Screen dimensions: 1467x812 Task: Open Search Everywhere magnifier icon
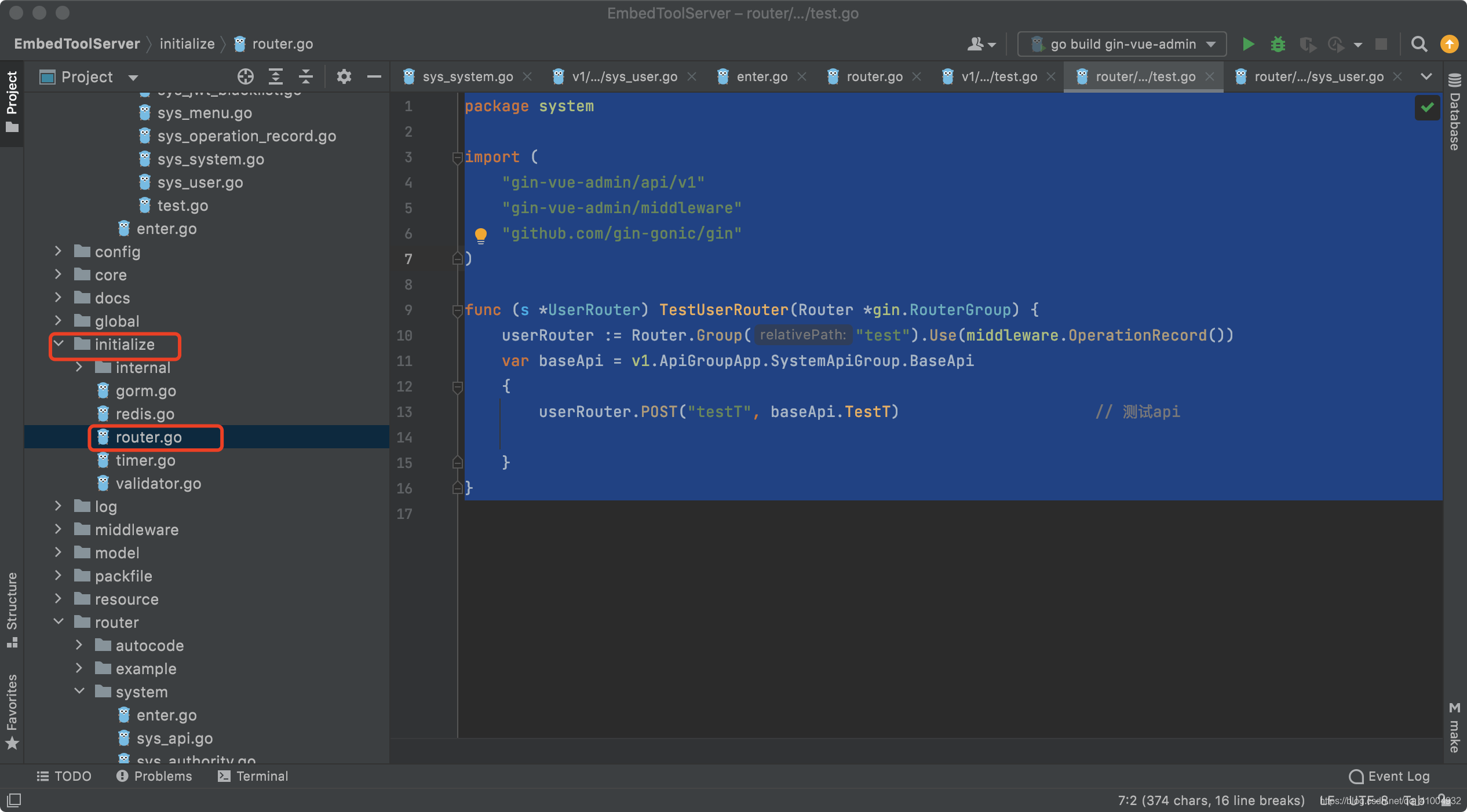tap(1419, 44)
